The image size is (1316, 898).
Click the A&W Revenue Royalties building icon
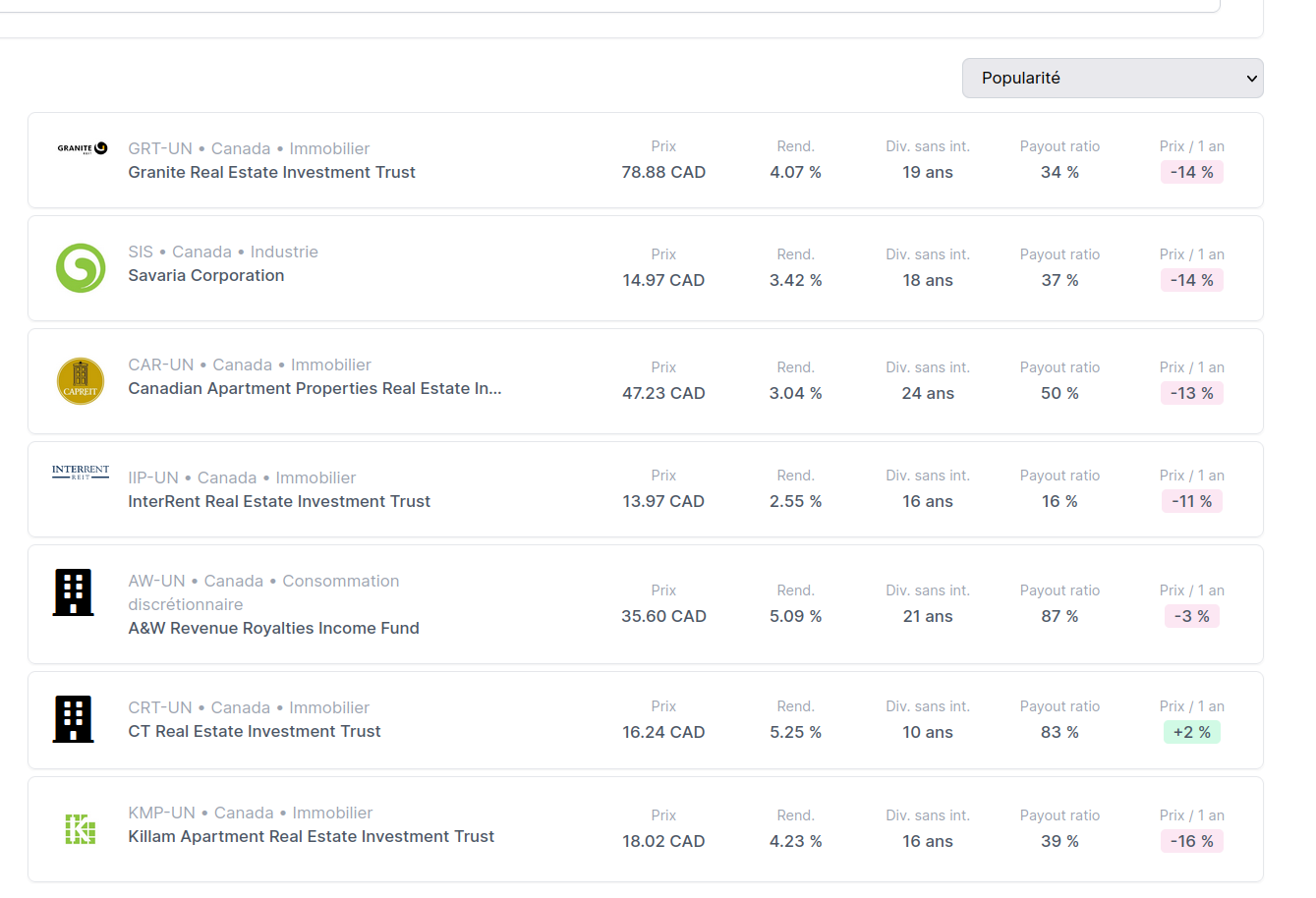74,592
